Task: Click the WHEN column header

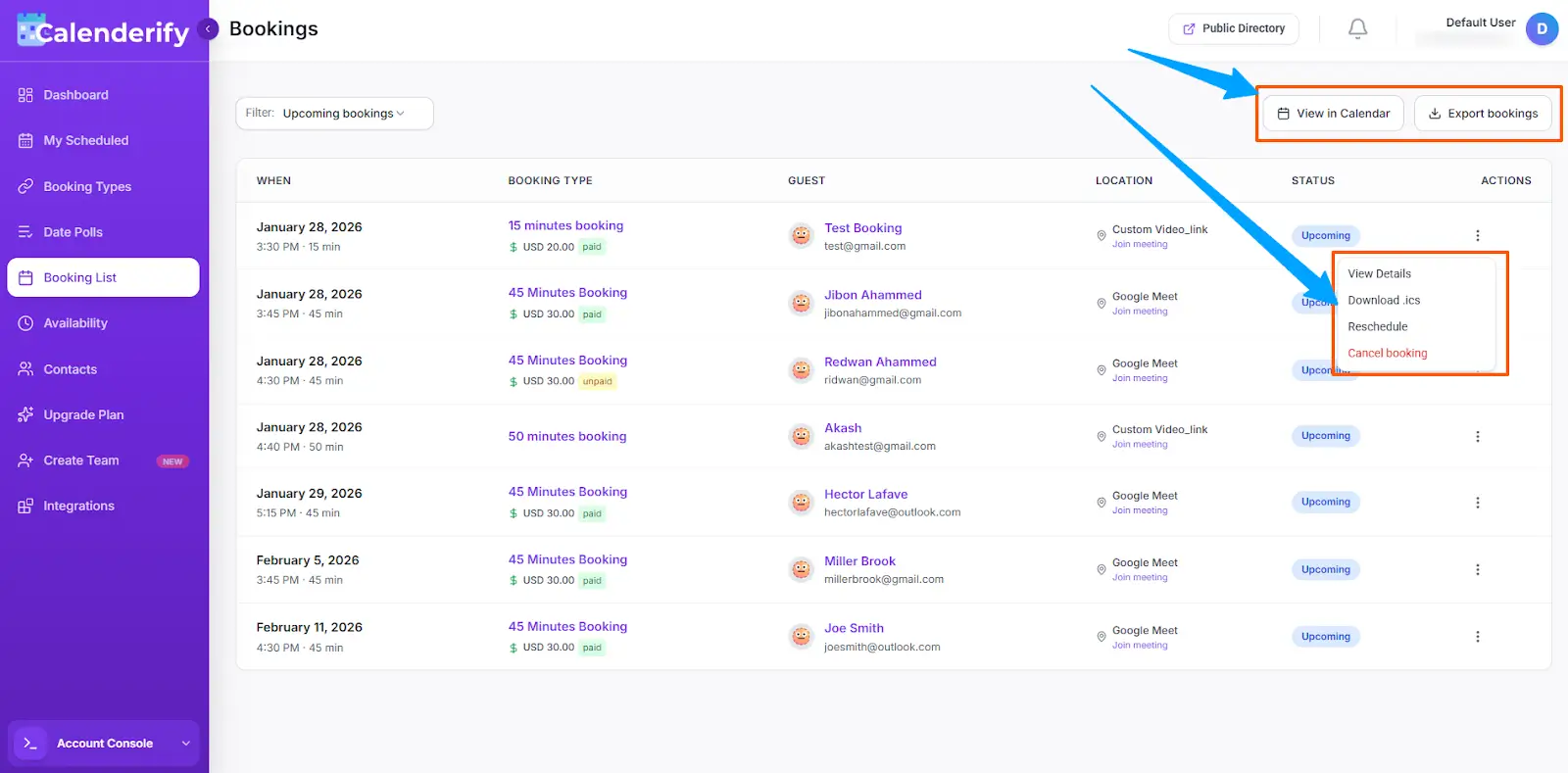Action: pyautogui.click(x=273, y=180)
